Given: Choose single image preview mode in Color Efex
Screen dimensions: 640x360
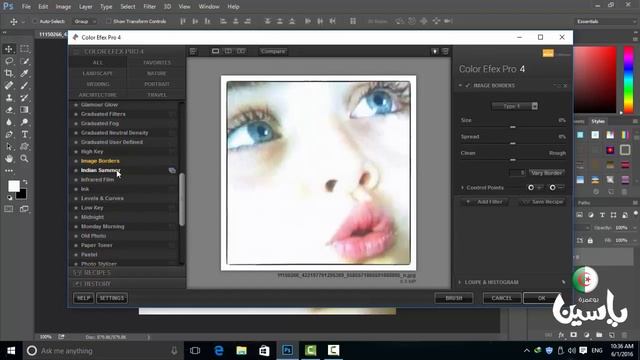Looking at the screenshot, I should [x=215, y=51].
